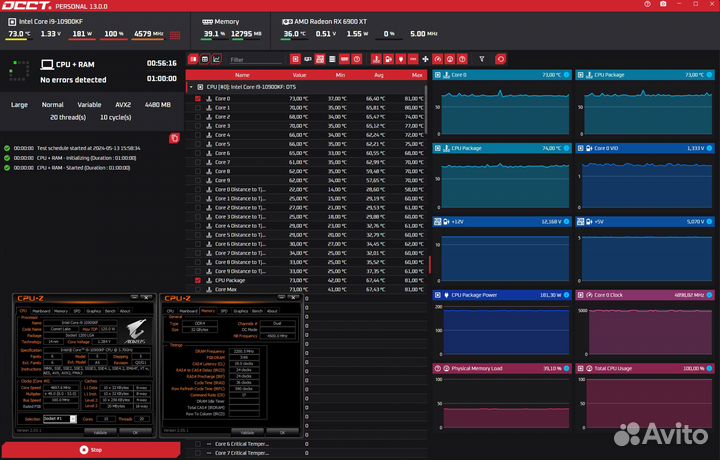
Task: Click the filter funnel icon in the toolbar
Action: [x=481, y=59]
